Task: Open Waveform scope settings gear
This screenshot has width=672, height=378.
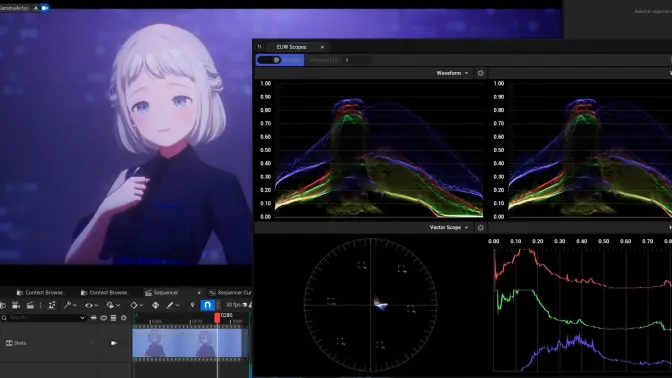Action: coord(480,73)
